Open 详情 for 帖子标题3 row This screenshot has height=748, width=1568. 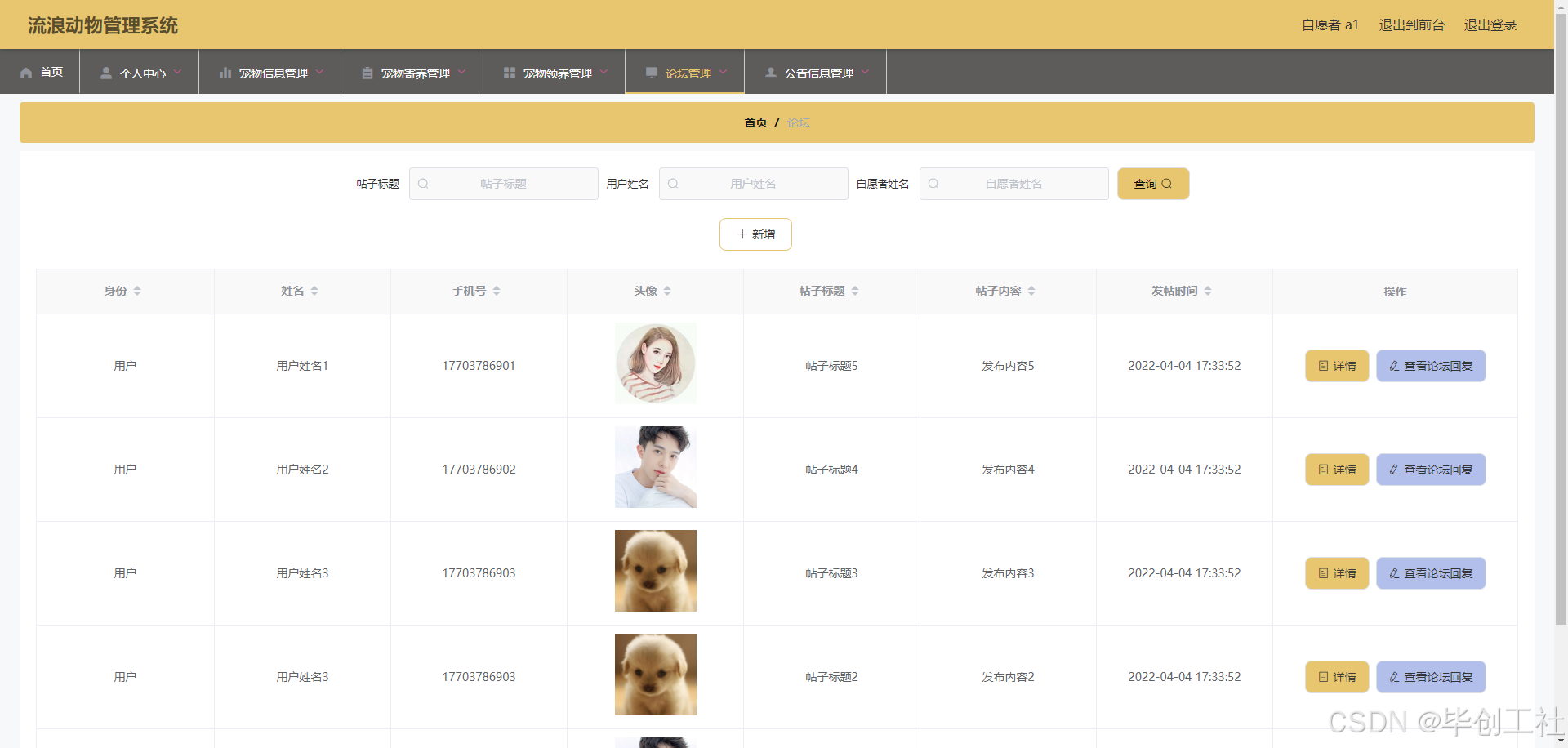tap(1337, 573)
